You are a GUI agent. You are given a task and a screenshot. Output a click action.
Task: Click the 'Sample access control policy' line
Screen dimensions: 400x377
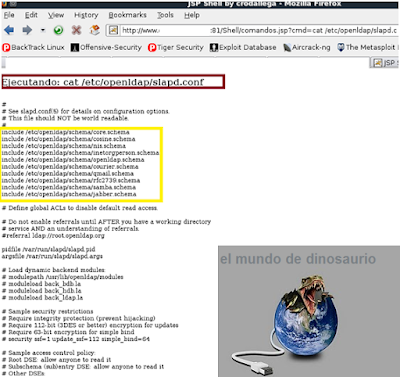tap(48, 353)
